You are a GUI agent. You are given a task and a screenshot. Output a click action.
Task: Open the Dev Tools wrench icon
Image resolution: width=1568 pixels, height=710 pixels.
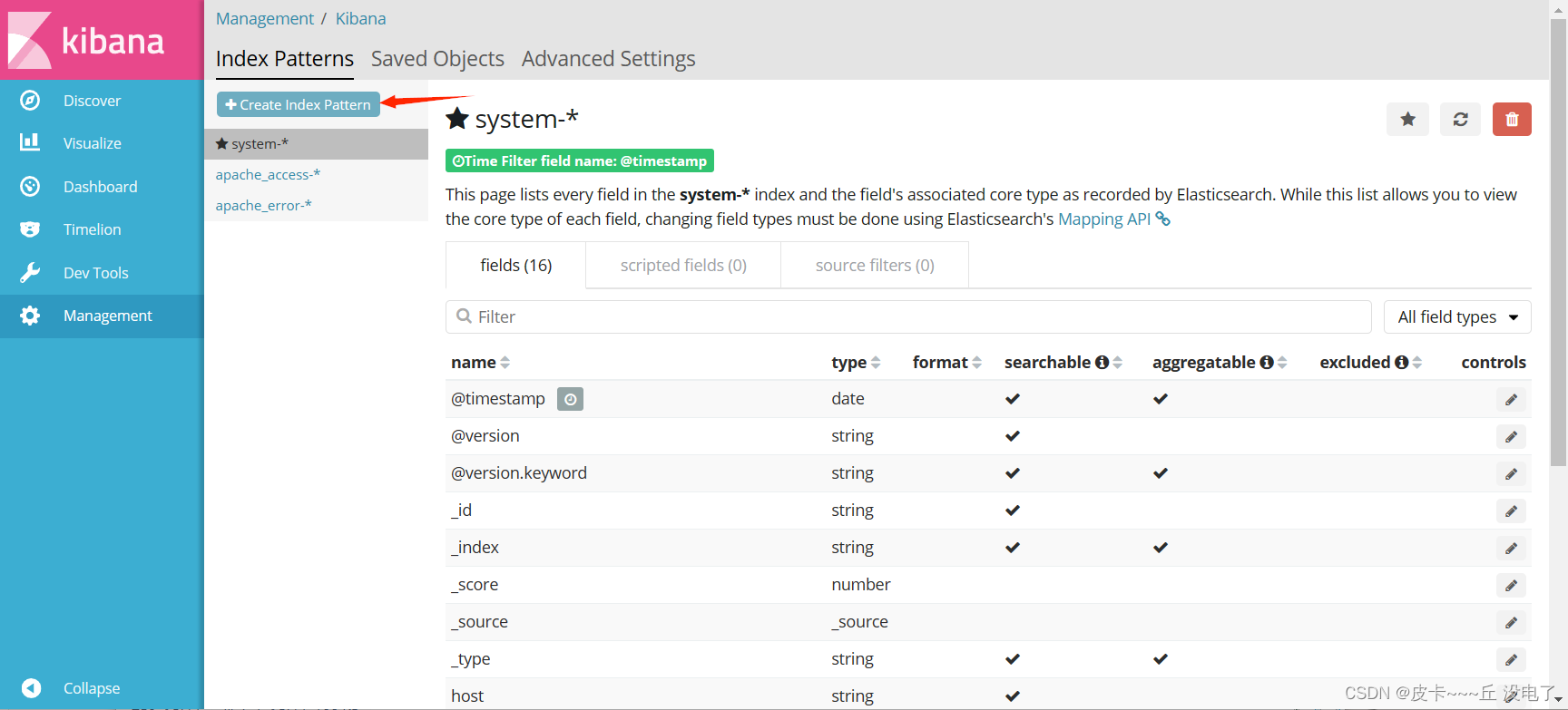30,272
